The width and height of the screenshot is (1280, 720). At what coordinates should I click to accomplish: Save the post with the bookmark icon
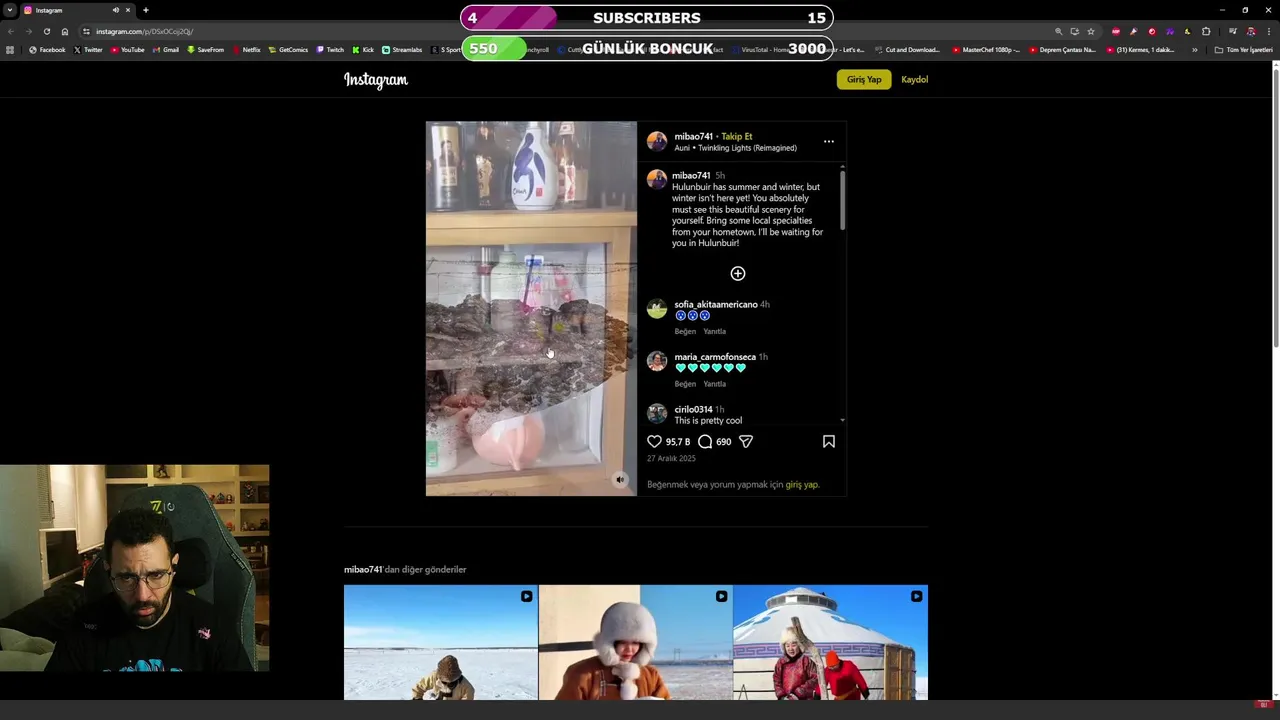(829, 441)
